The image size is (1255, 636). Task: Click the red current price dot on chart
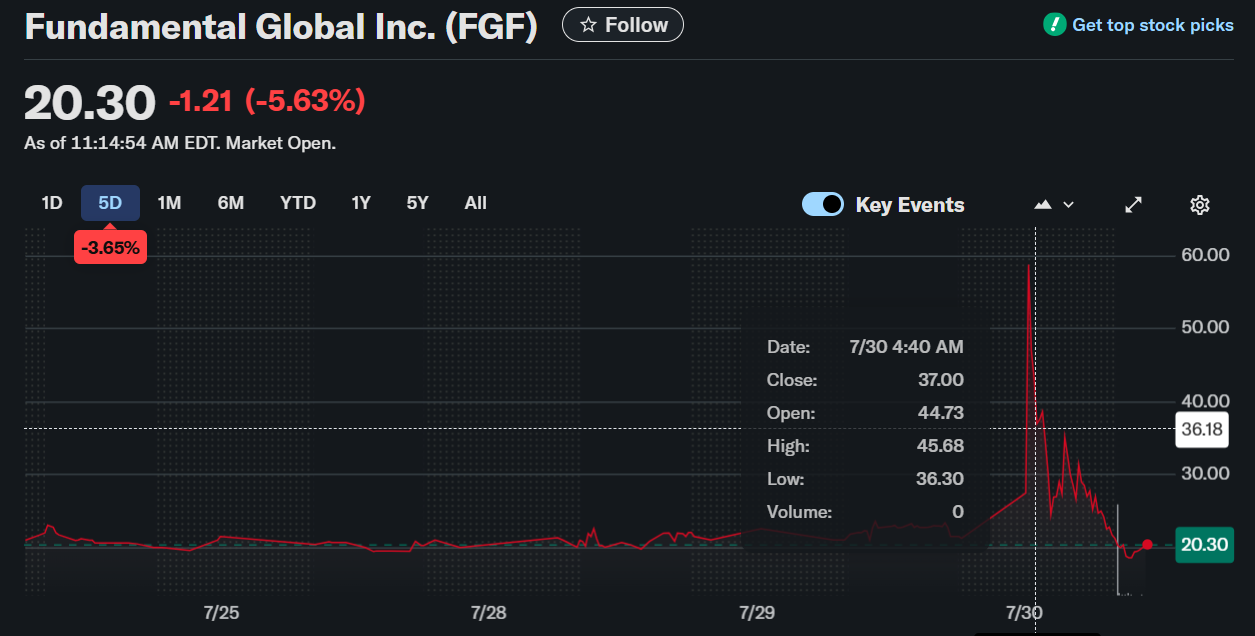click(x=1147, y=545)
